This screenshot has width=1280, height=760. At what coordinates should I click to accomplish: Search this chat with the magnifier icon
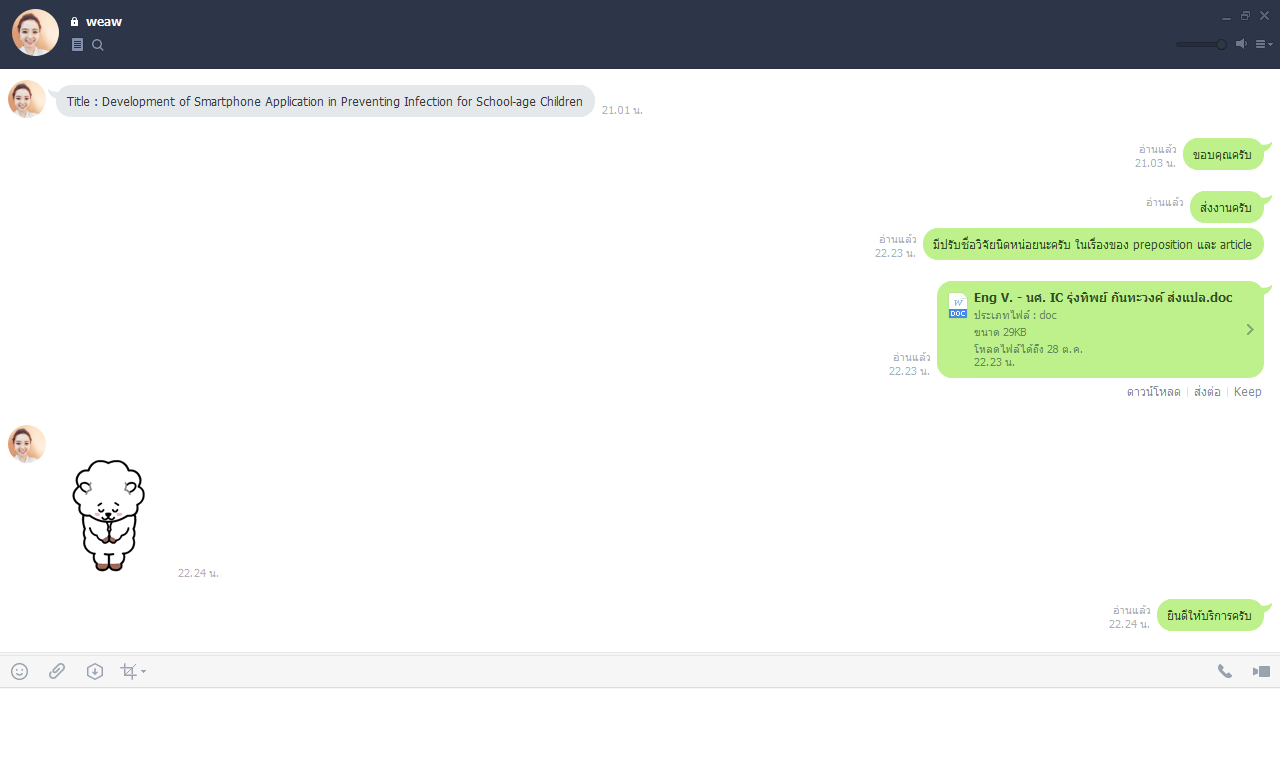point(98,45)
